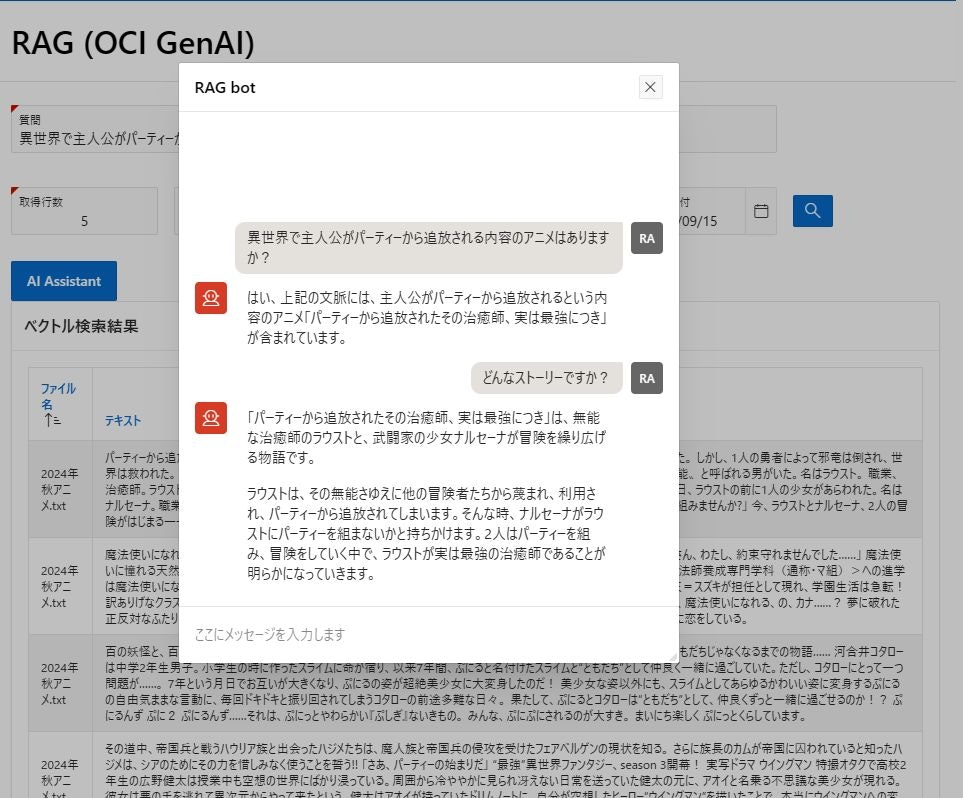This screenshot has height=798, width=963.
Task: Select the user message どんなストーリーですか？
Action: (x=546, y=377)
